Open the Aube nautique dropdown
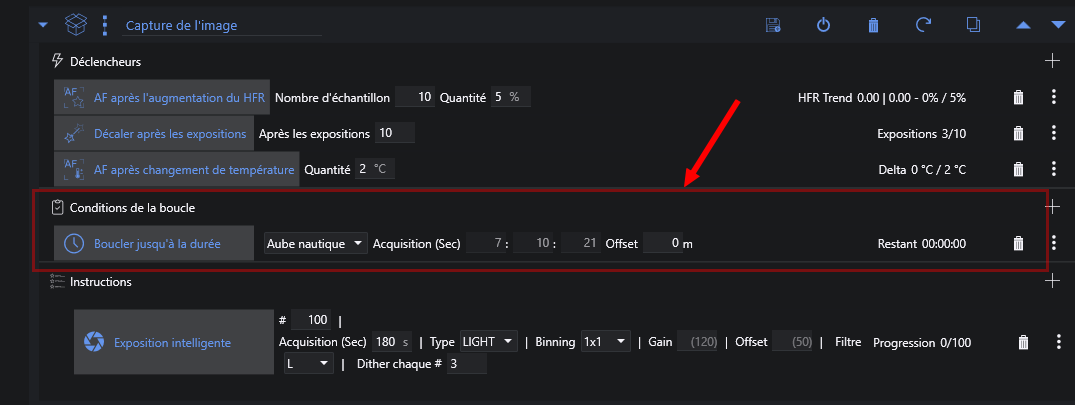The height and width of the screenshot is (405, 1075). [315, 243]
